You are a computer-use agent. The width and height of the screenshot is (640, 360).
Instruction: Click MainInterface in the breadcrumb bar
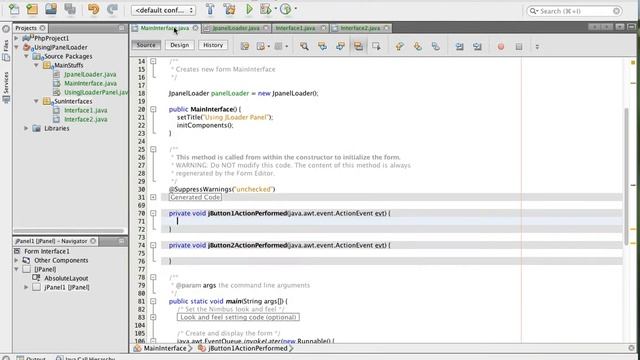click(164, 348)
